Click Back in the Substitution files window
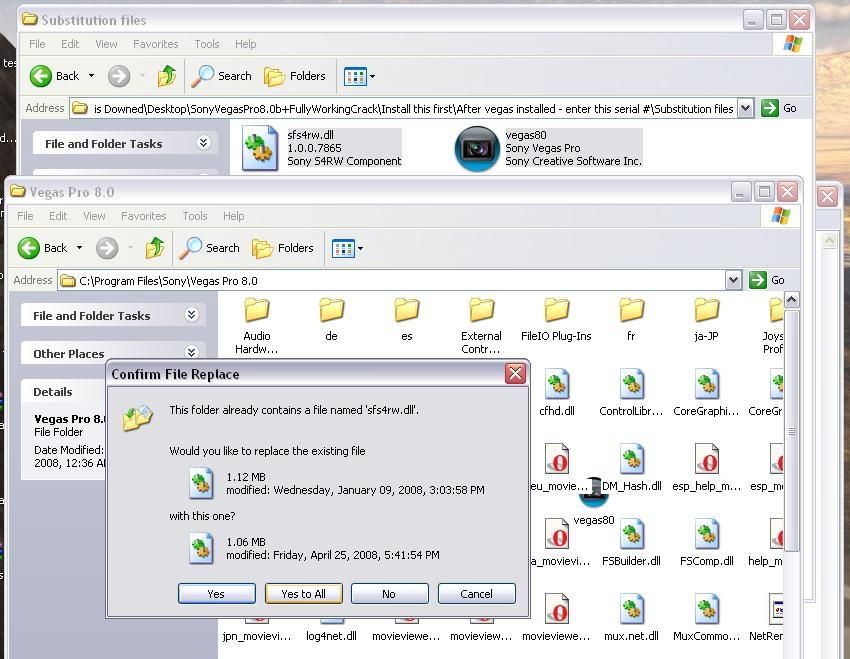850x659 pixels. coord(54,76)
